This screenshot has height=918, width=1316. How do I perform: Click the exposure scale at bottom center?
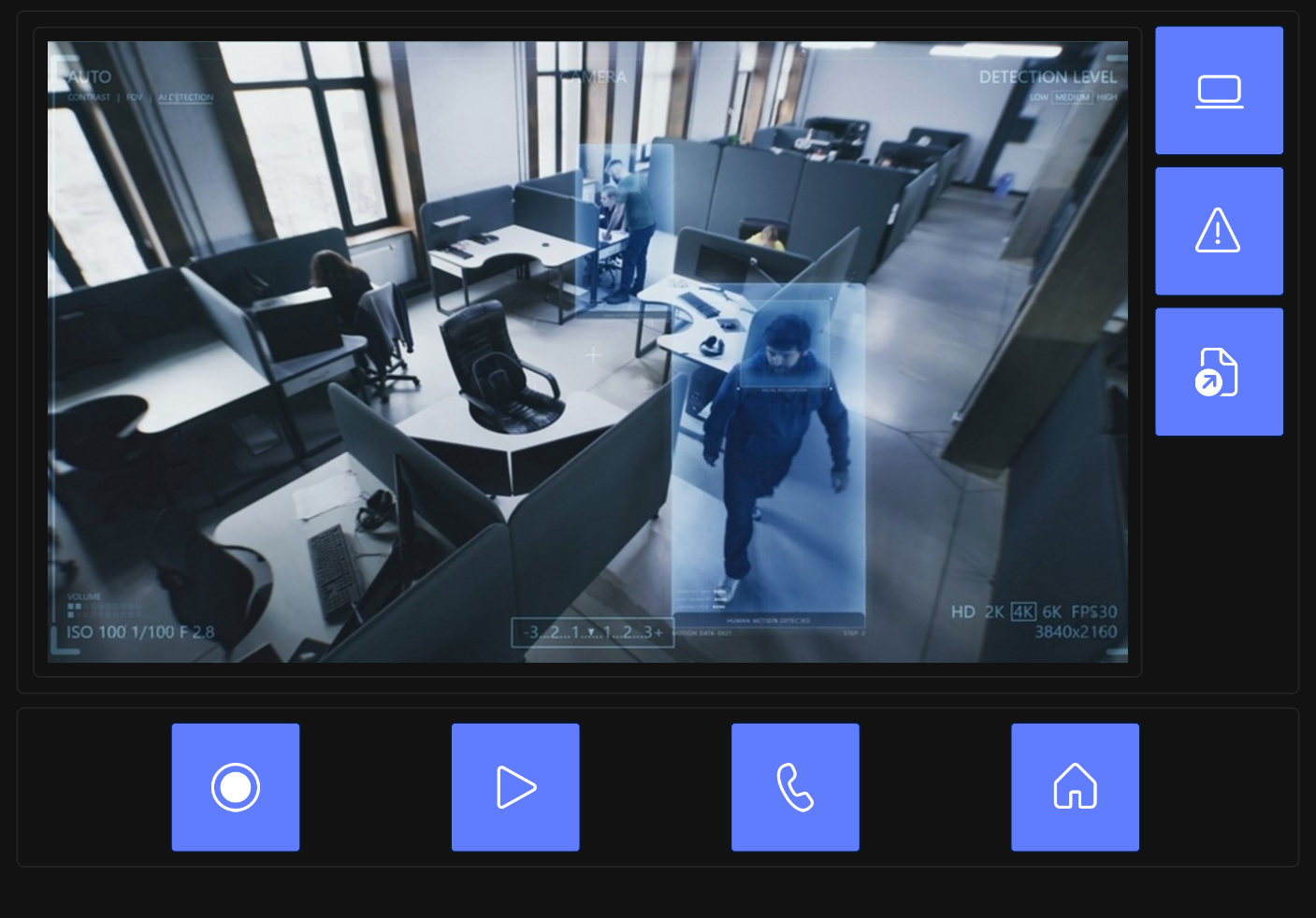point(593,633)
